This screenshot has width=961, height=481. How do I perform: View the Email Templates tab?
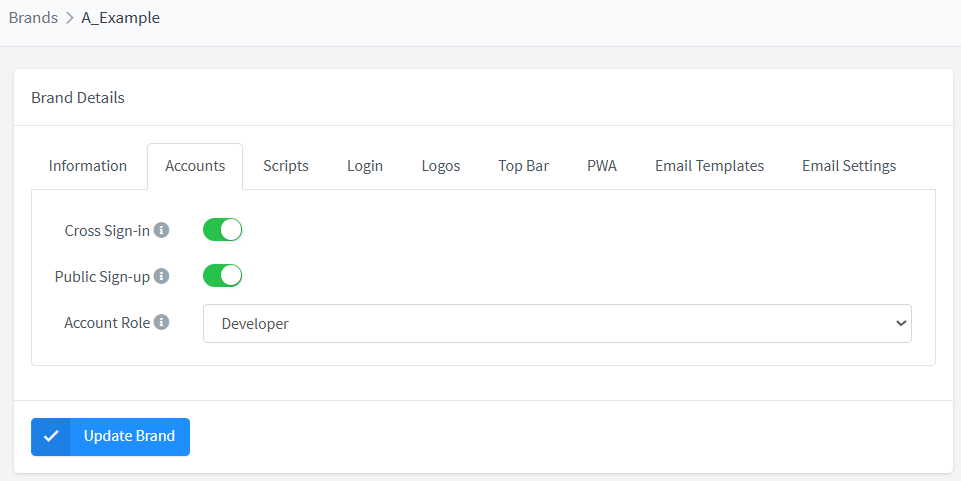709,166
